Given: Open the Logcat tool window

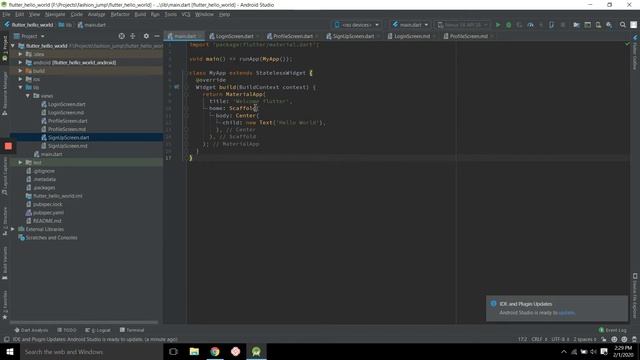Looking at the screenshot, I should coord(98,330).
